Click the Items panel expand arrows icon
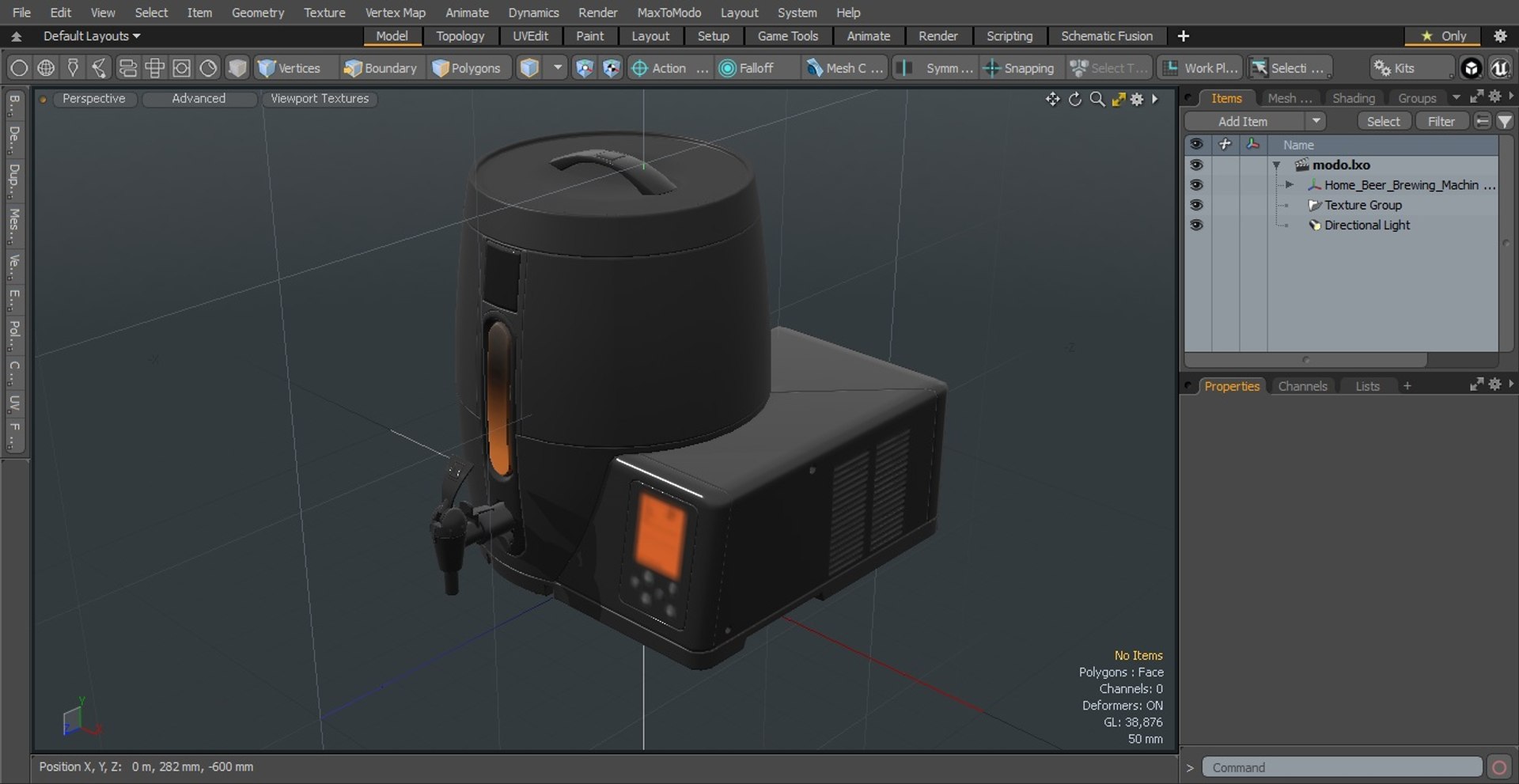This screenshot has height=784, width=1519. pyautogui.click(x=1476, y=97)
